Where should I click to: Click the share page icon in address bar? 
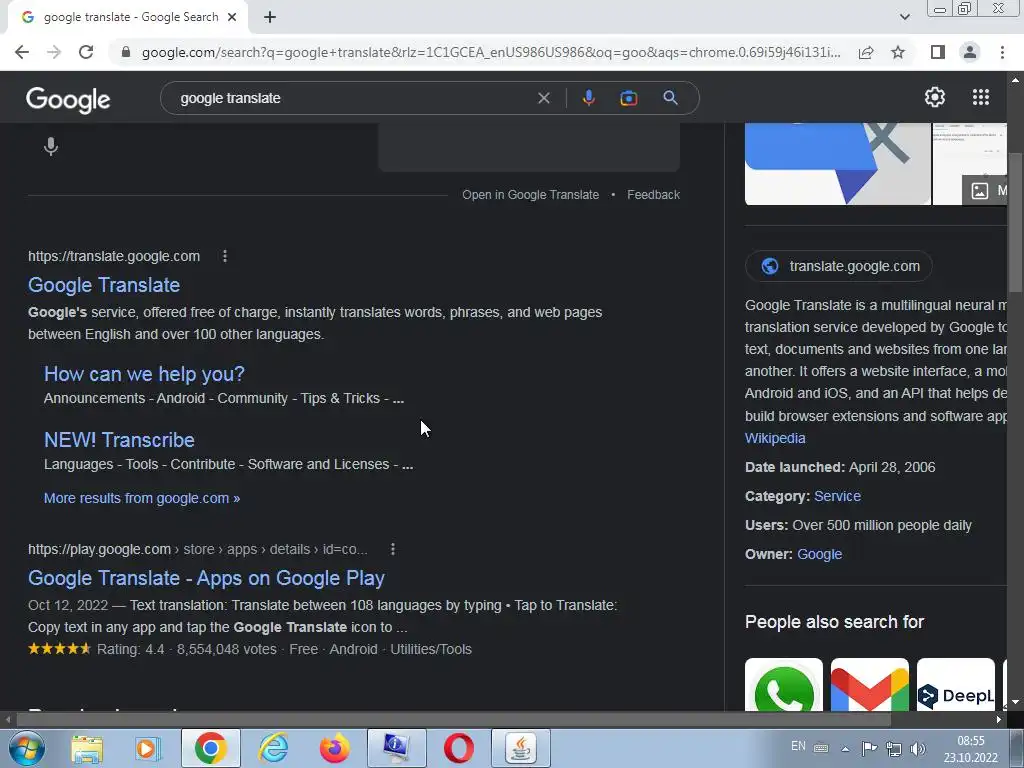pyautogui.click(x=866, y=52)
